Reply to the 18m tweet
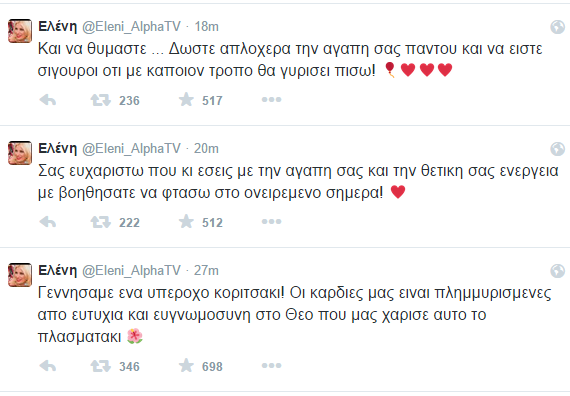The image size is (570, 396). point(48,100)
